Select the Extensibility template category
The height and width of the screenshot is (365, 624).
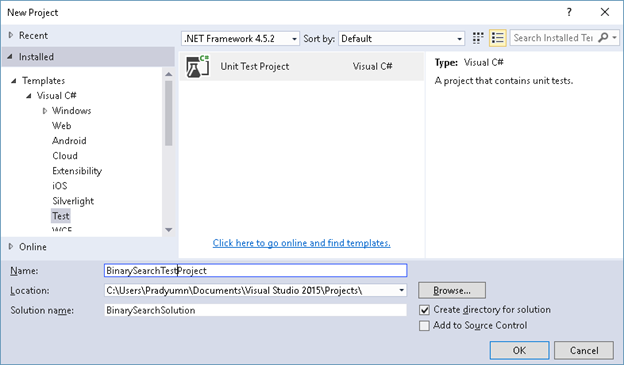click(77, 171)
